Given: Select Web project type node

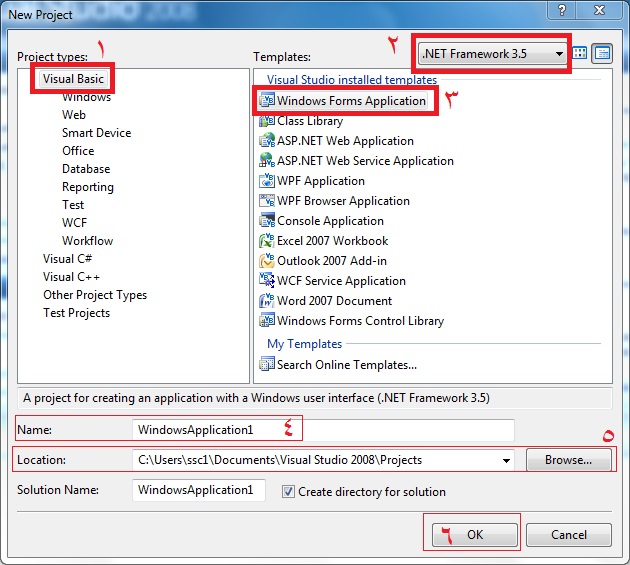Looking at the screenshot, I should [74, 115].
